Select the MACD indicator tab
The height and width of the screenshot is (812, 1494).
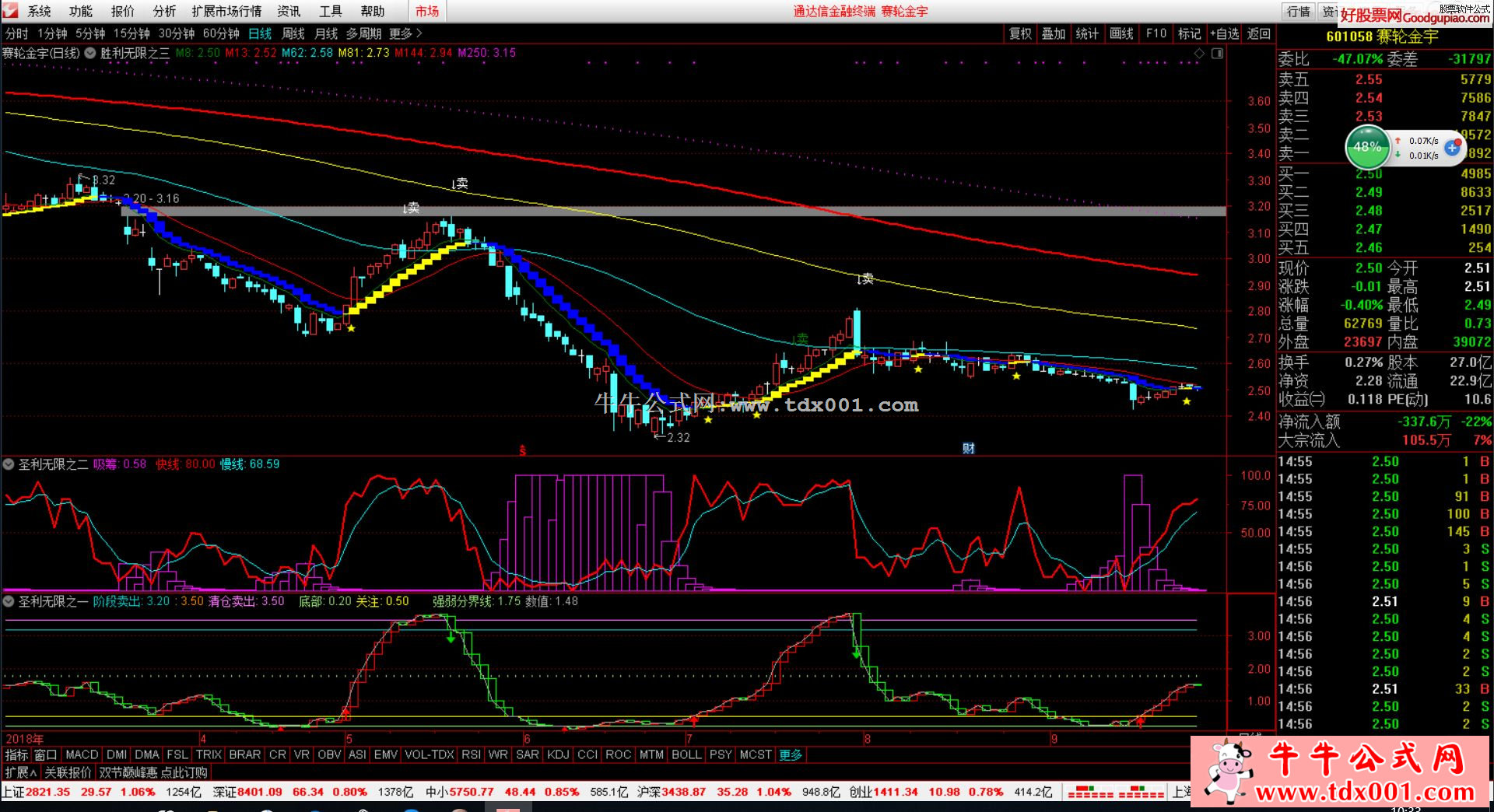[x=82, y=754]
